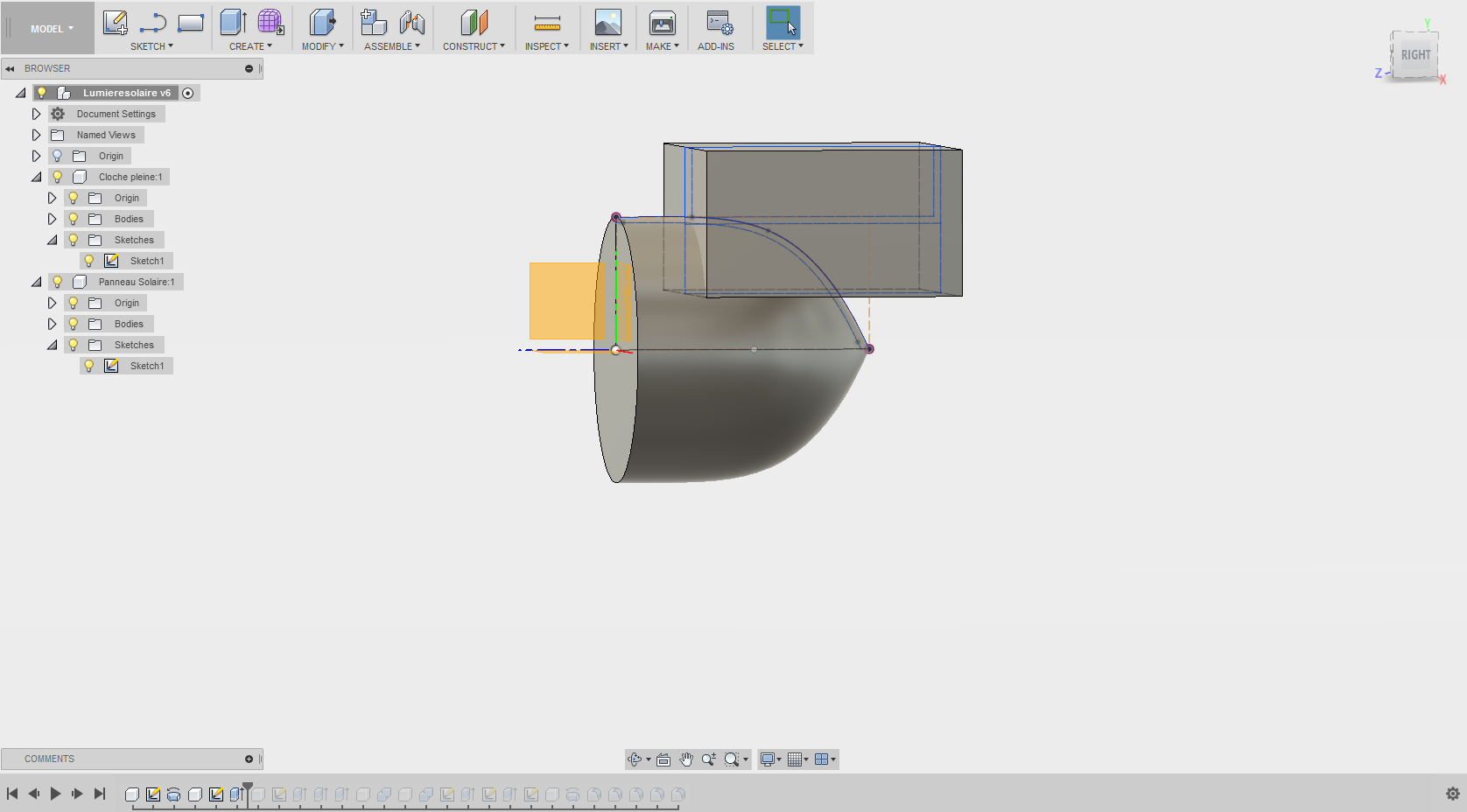This screenshot has width=1467, height=812.
Task: Click the Offset Plane construct icon
Action: click(x=474, y=23)
